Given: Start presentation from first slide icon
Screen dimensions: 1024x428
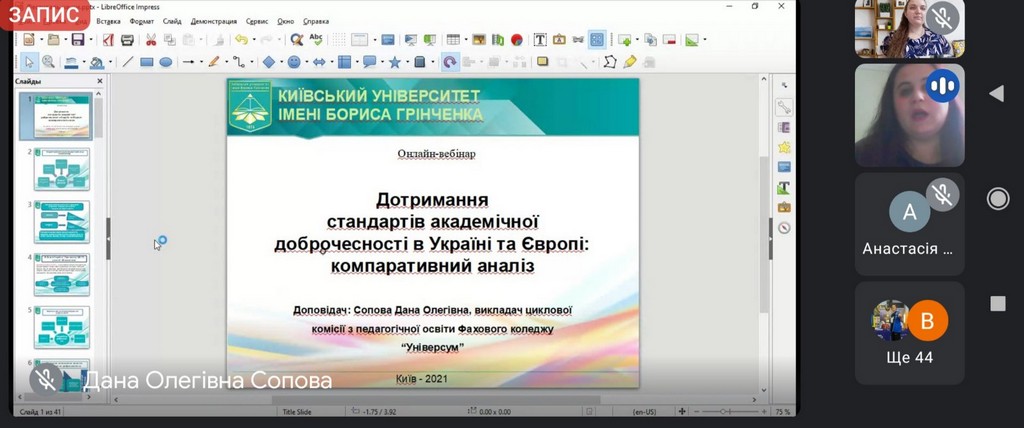Looking at the screenshot, I should 411,40.
